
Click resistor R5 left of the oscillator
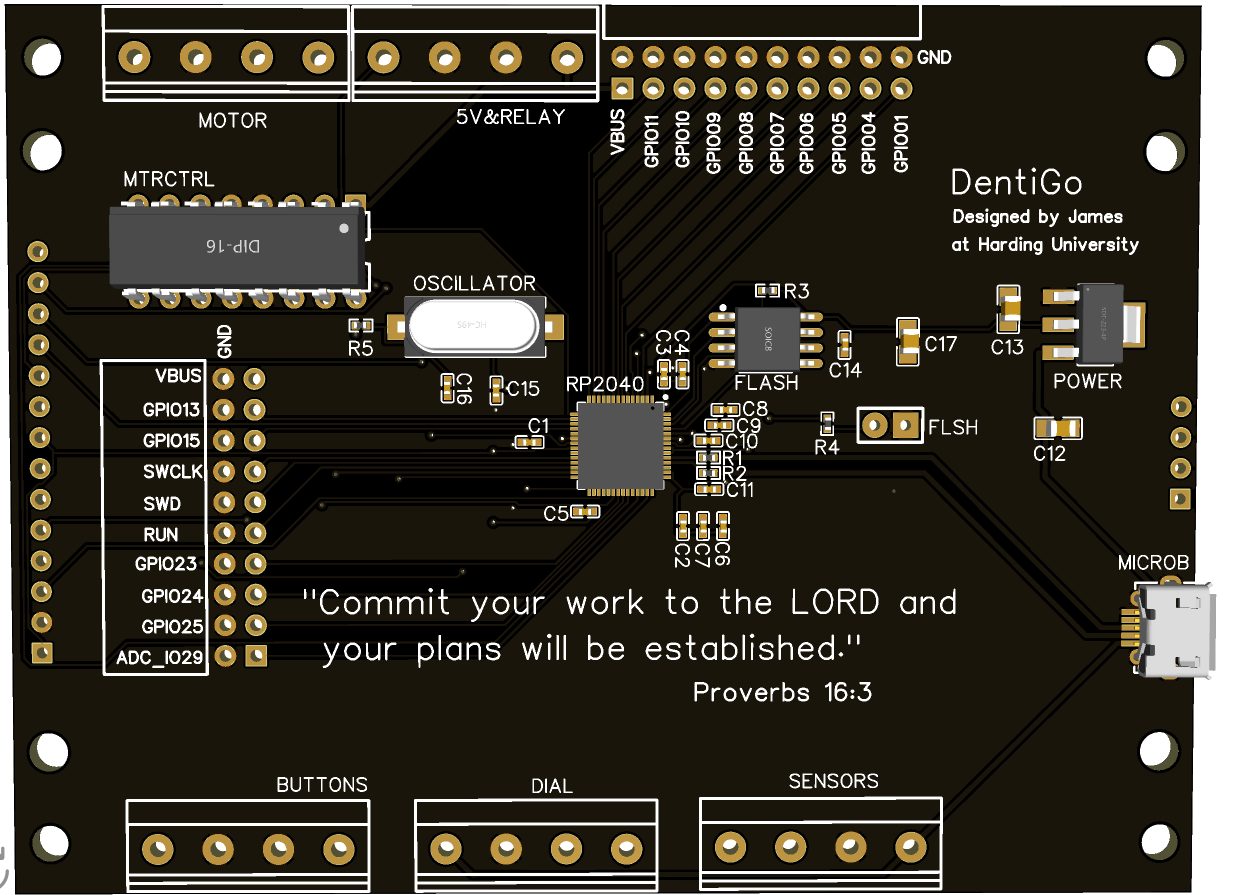[x=360, y=326]
